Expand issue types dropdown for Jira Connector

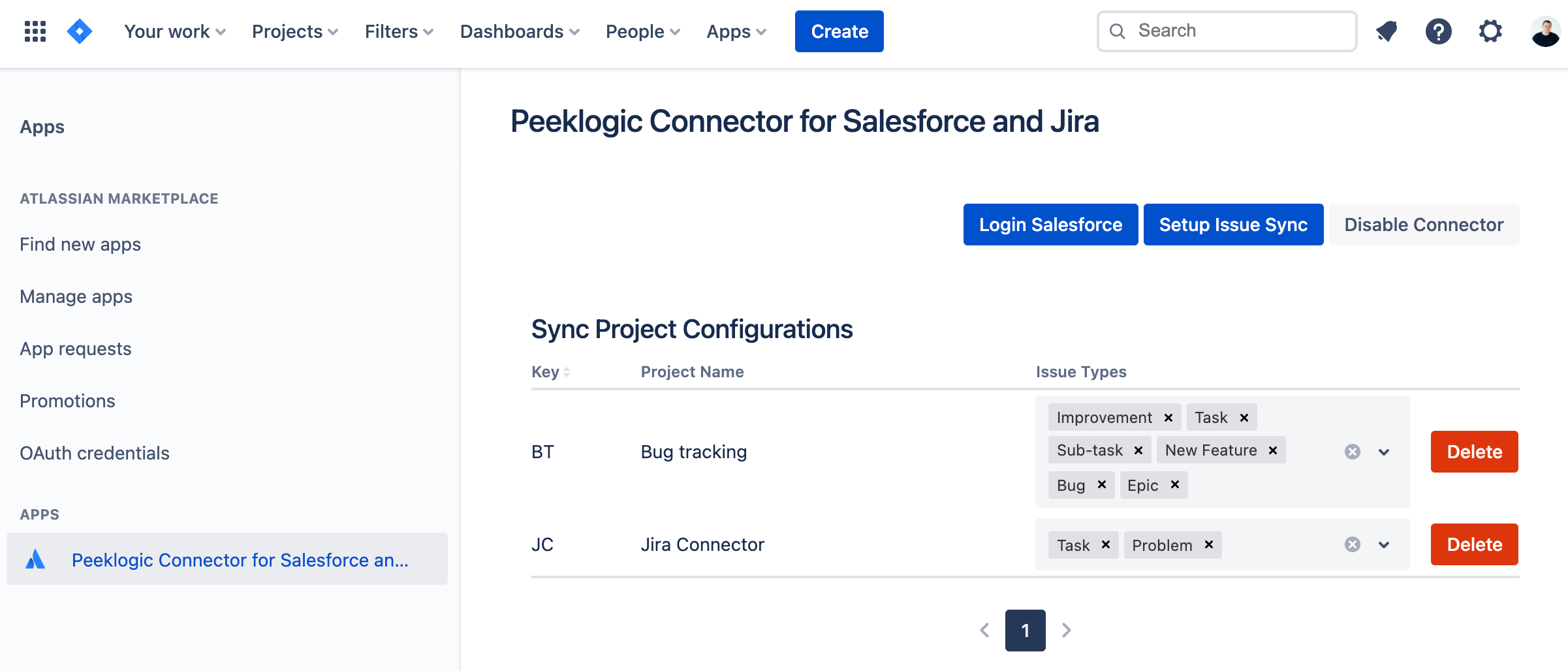(1383, 544)
